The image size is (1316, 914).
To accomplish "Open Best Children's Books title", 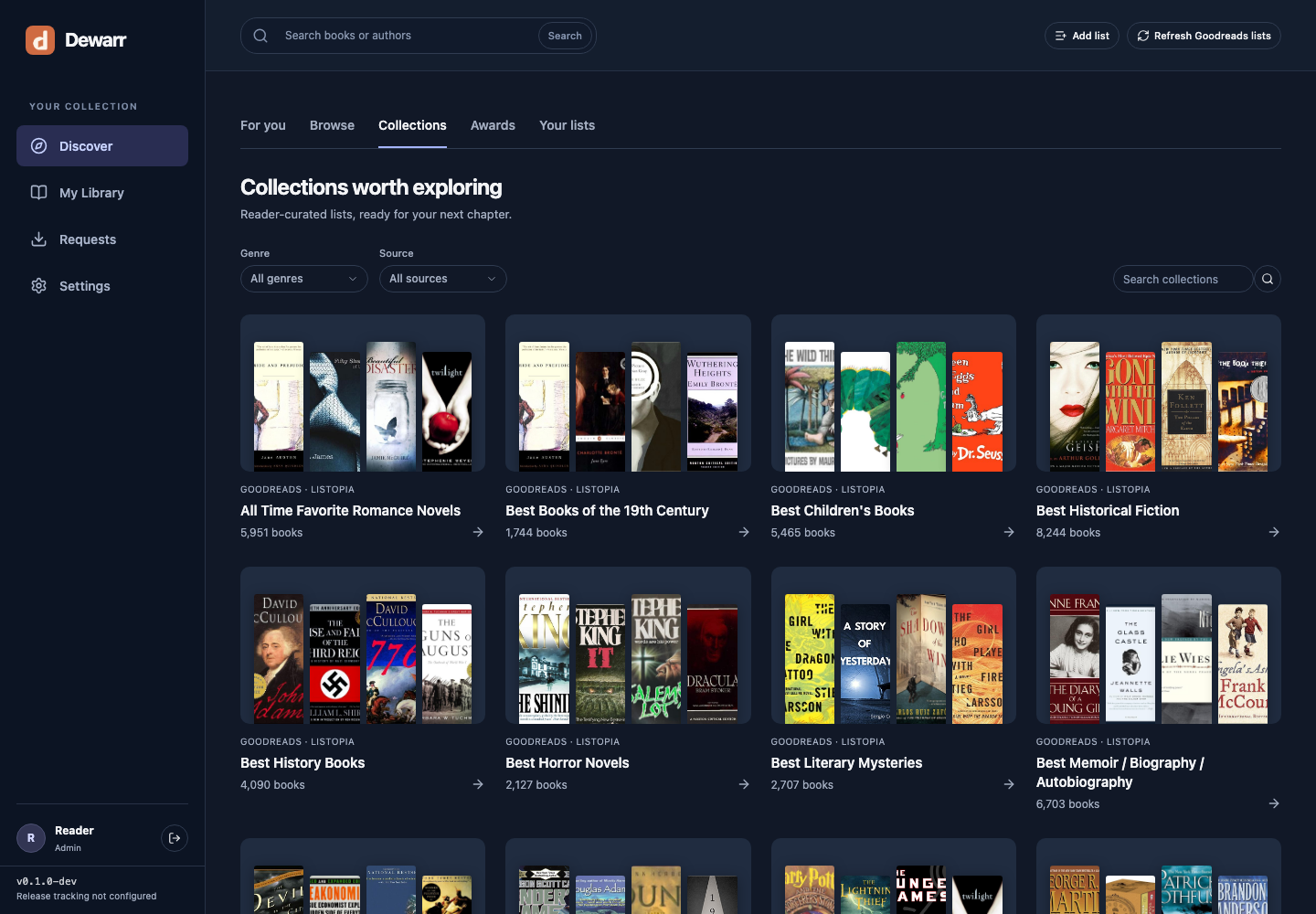I will pyautogui.click(x=843, y=511).
